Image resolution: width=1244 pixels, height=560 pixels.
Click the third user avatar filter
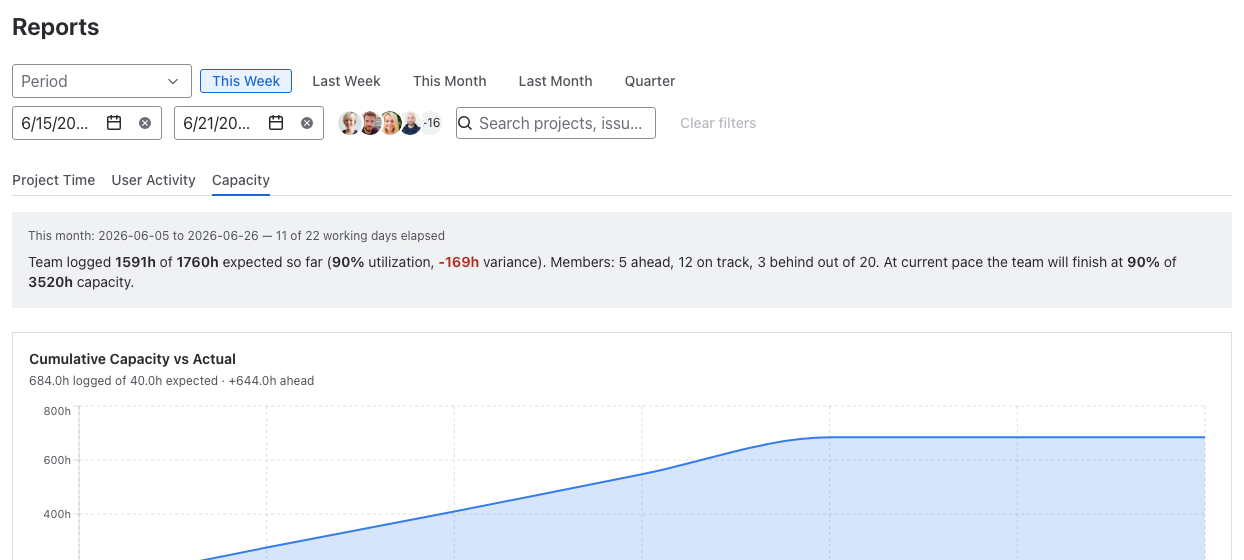pyautogui.click(x=390, y=123)
